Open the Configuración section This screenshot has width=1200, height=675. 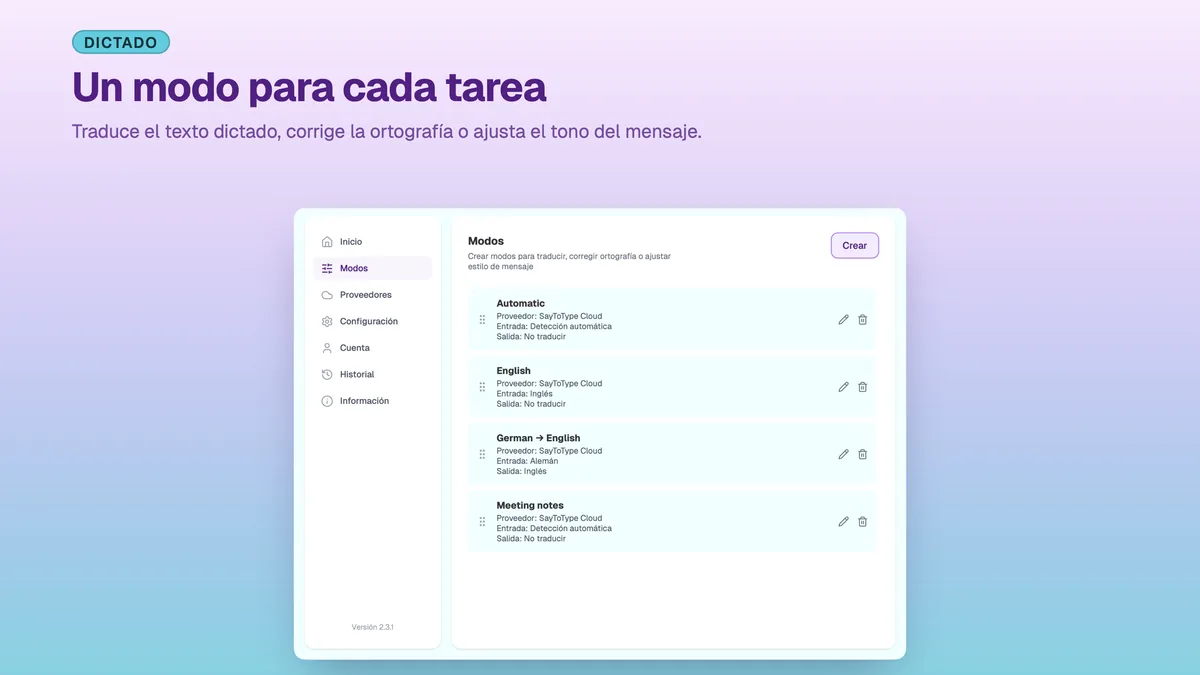tap(372, 321)
